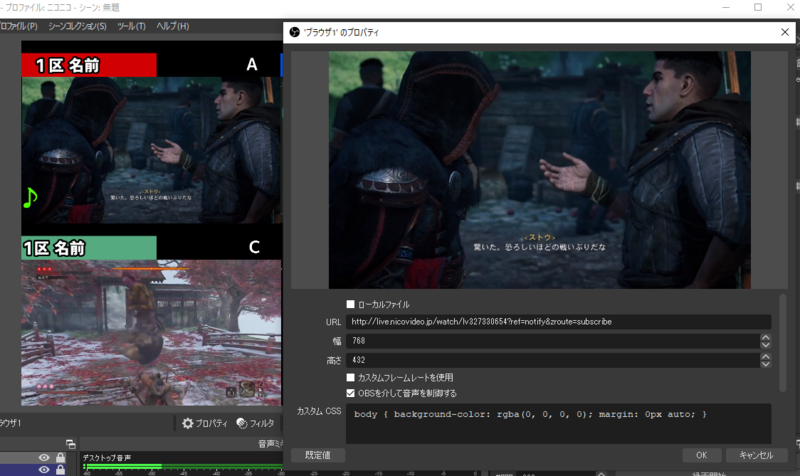Screen dimensions: 800x476
Task: Click the second source's lock icon
Action: tap(61, 470)
